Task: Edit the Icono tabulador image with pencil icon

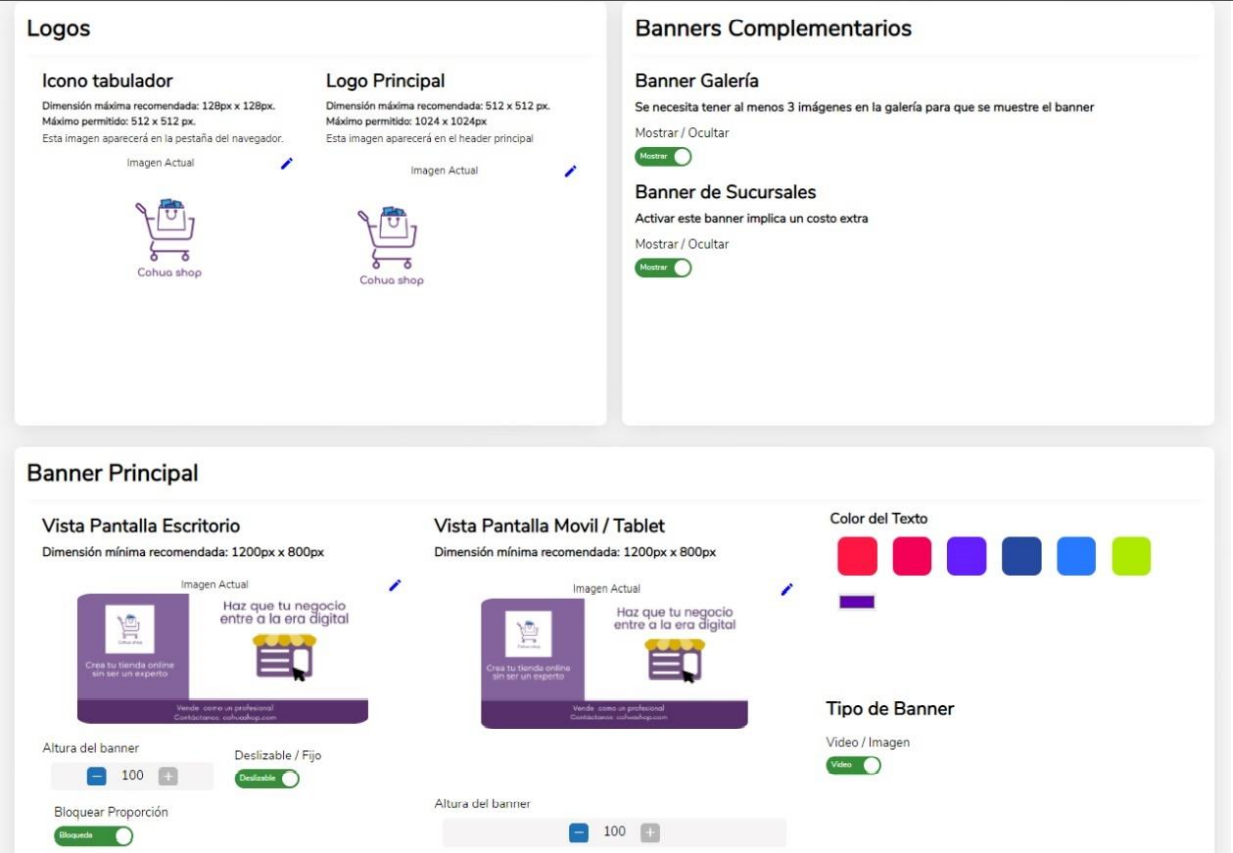Action: [x=287, y=164]
